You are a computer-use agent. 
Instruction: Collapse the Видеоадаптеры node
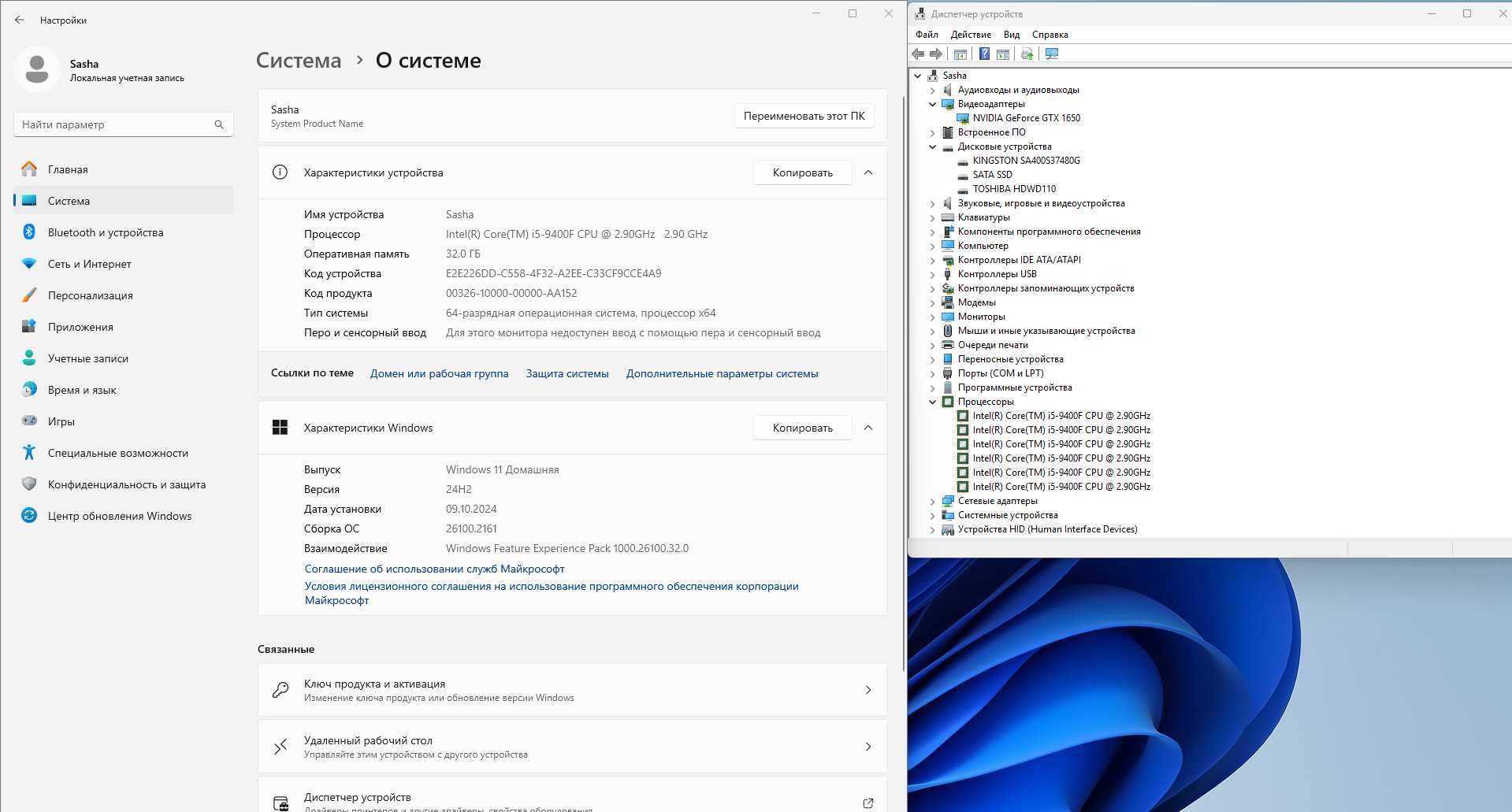click(x=933, y=104)
